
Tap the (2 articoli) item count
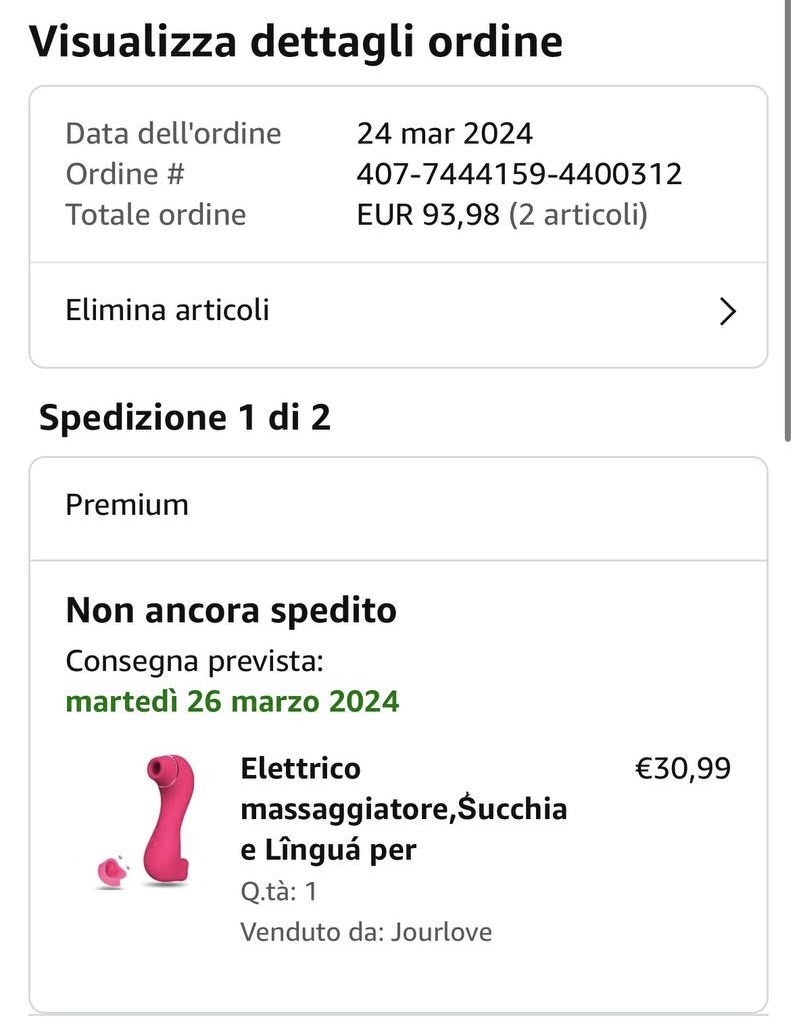[x=578, y=215]
